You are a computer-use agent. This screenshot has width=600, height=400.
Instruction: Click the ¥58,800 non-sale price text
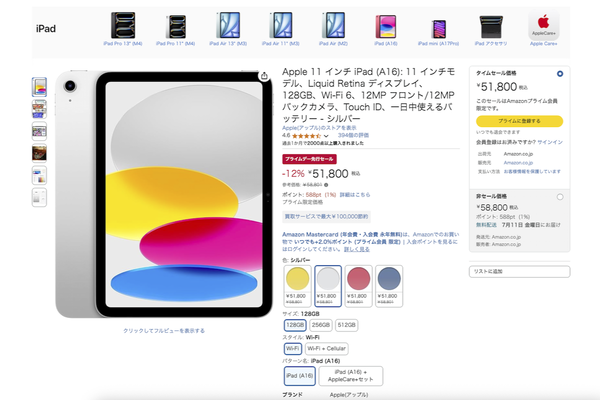494,208
